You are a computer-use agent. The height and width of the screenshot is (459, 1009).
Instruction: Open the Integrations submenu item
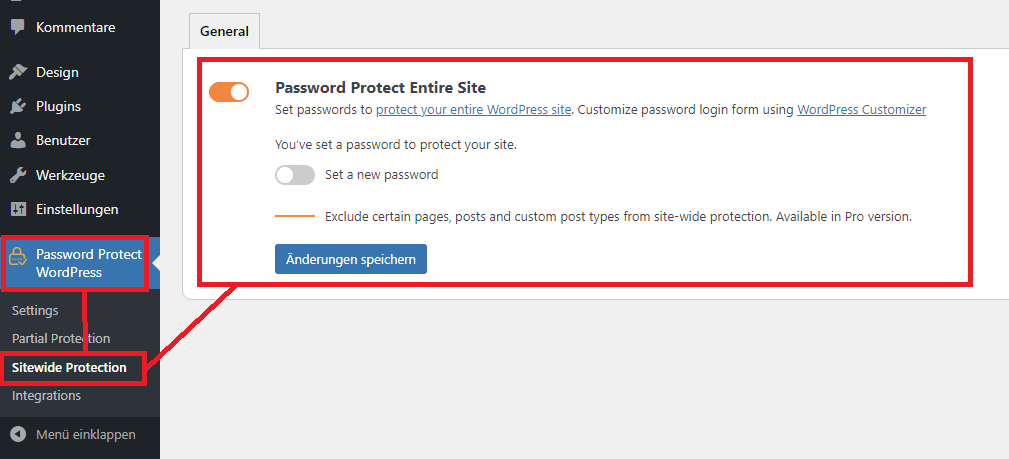pyautogui.click(x=46, y=395)
